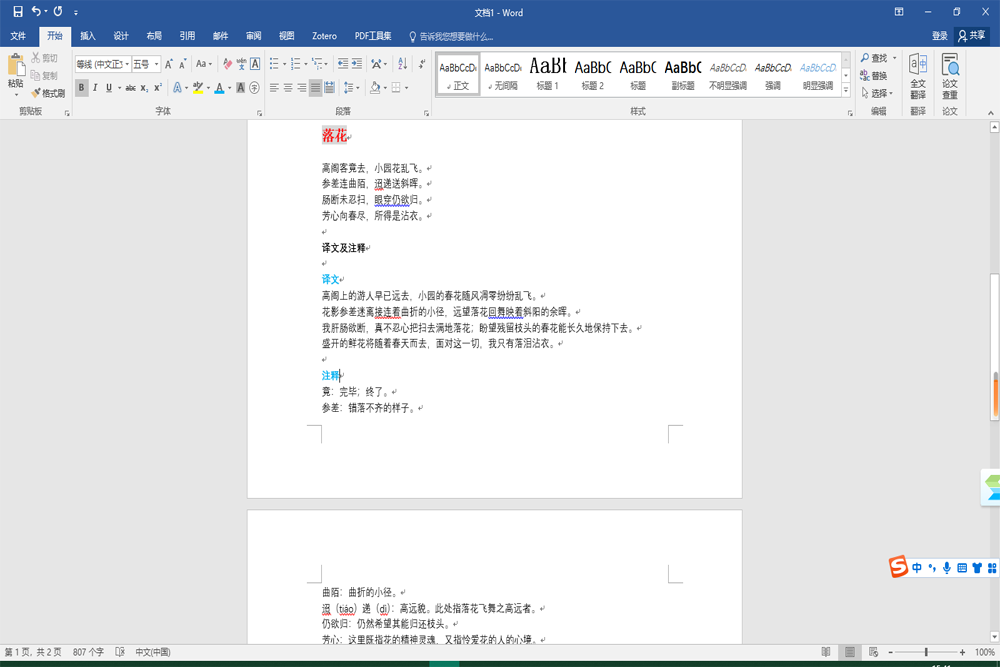Screen dimensions: 1000x667
Task: Open the bullet list dropdown arrow
Action: pos(284,64)
